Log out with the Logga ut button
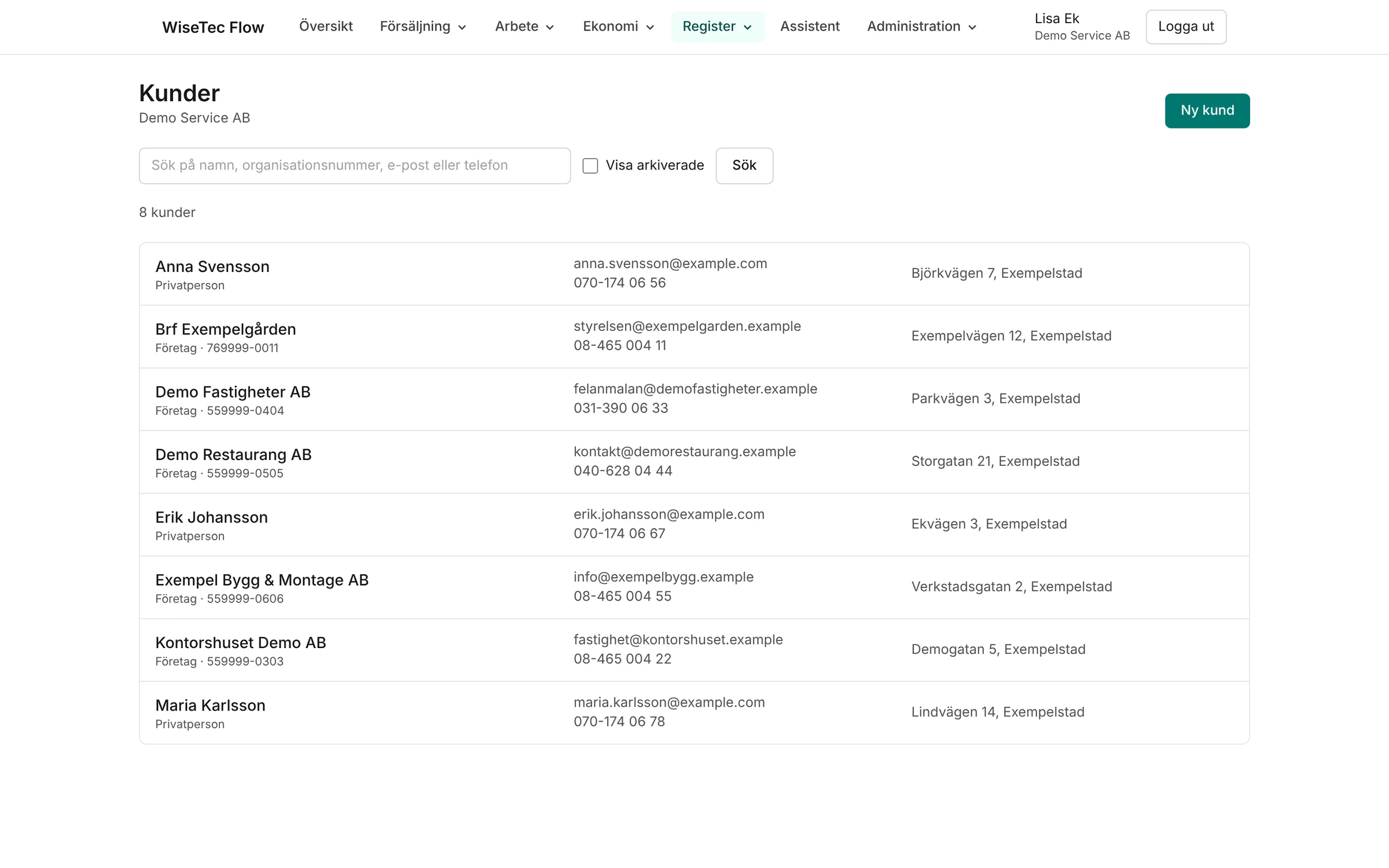 click(1186, 27)
